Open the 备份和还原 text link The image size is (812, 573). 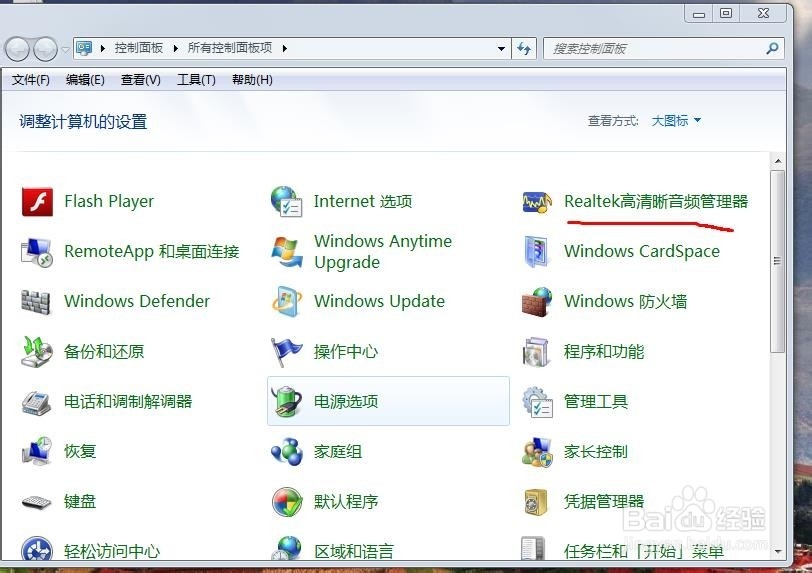click(104, 352)
